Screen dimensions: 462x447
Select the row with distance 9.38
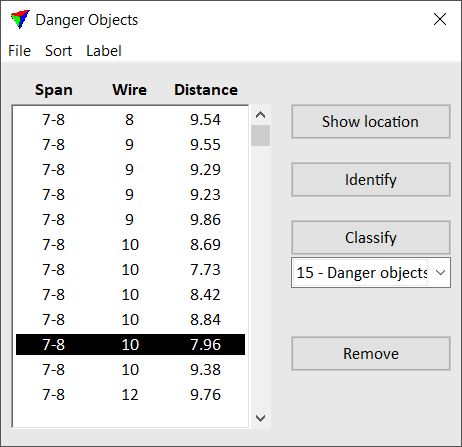pos(130,370)
